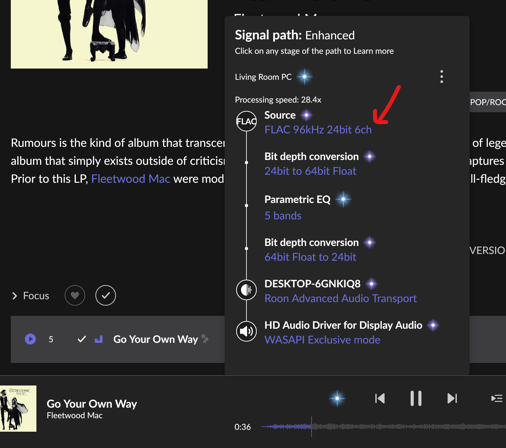Open the play queue icon
This screenshot has width=506, height=448.
coord(496,398)
